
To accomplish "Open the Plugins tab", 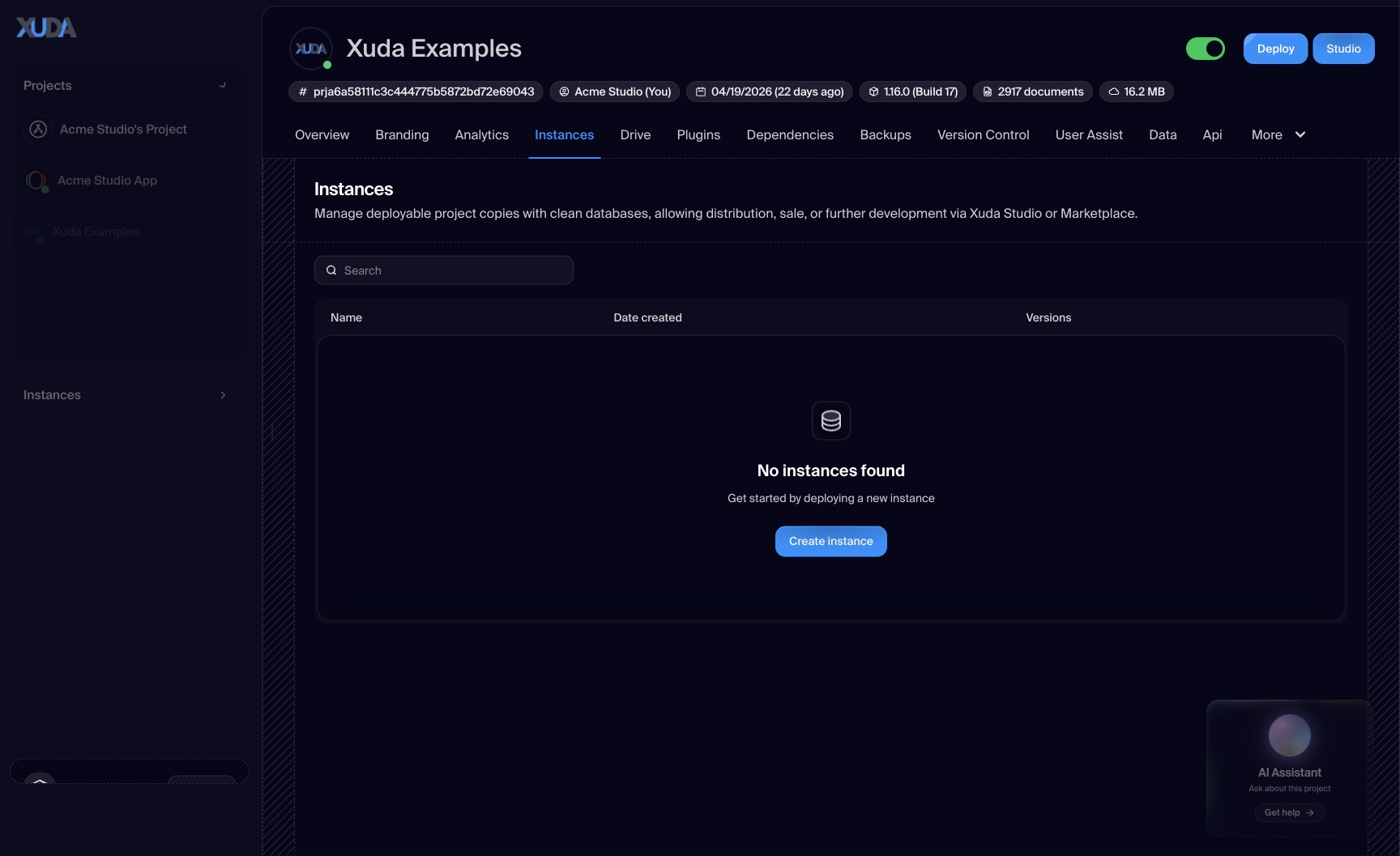I will 698,134.
